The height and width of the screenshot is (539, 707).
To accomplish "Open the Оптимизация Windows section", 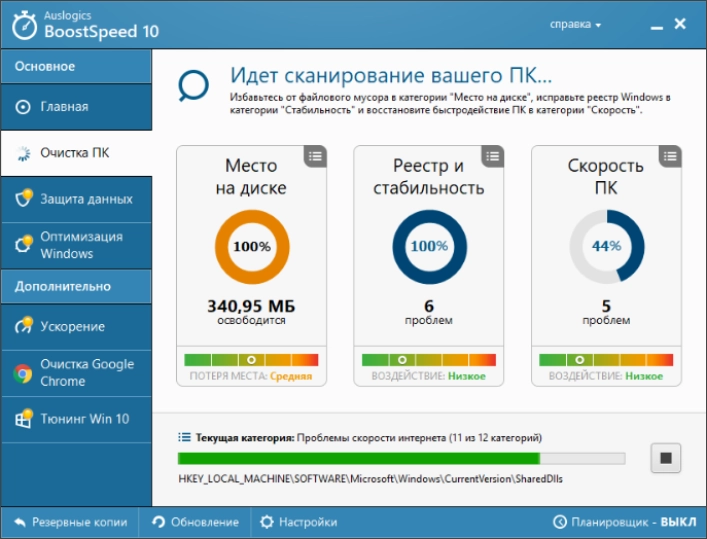I will [76, 245].
